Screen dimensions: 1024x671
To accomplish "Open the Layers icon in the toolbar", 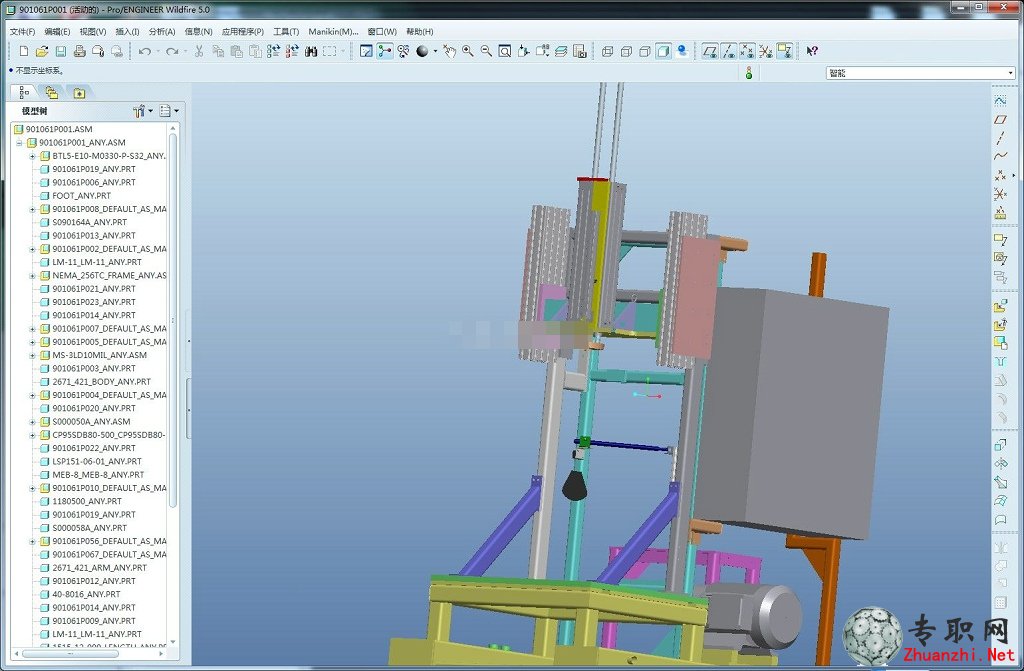I will (561, 51).
